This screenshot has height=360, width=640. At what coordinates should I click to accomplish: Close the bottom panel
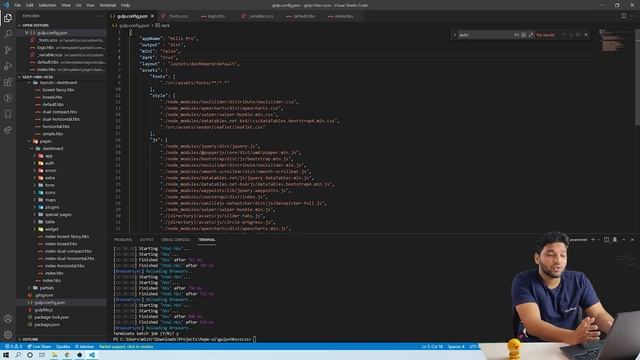[632, 240]
